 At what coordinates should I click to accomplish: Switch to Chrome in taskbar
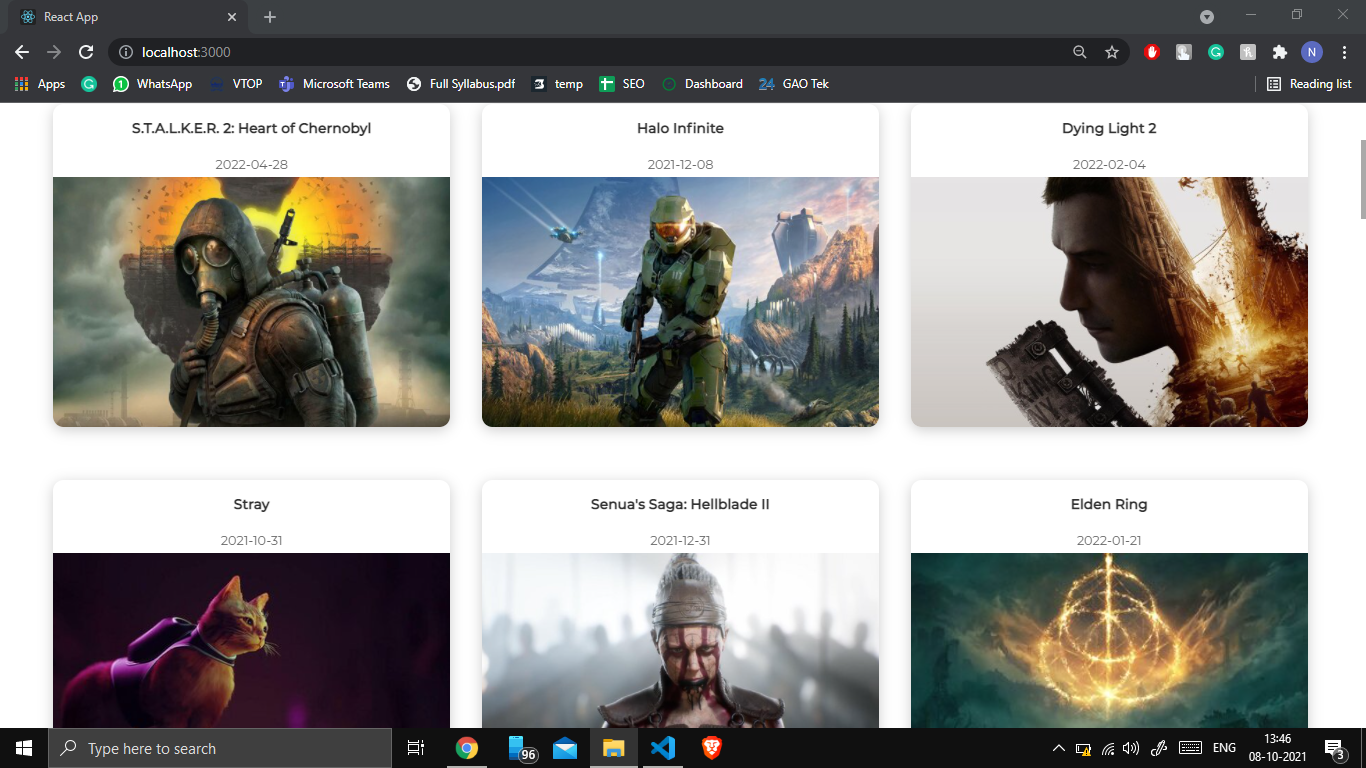tap(466, 748)
